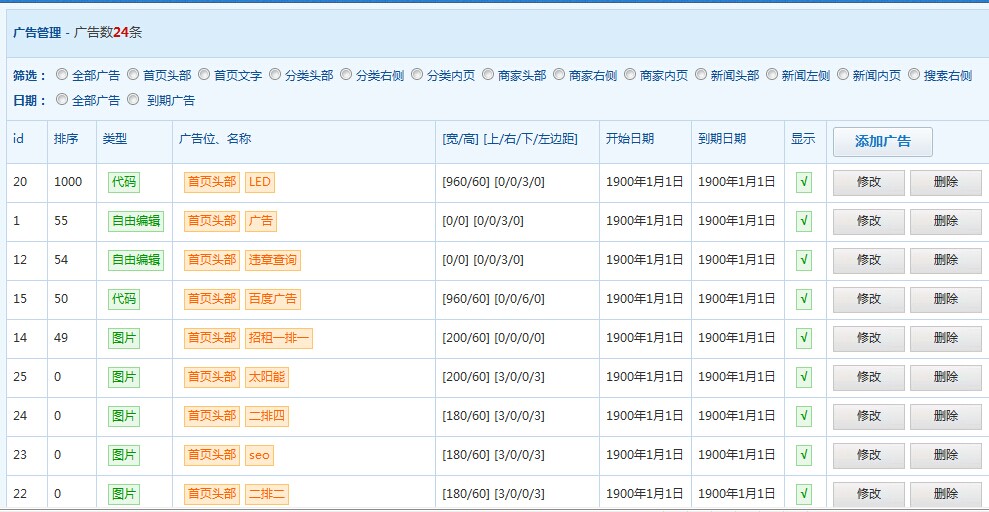
Task: Click 删除 for the 百度广告 row
Action: point(945,299)
